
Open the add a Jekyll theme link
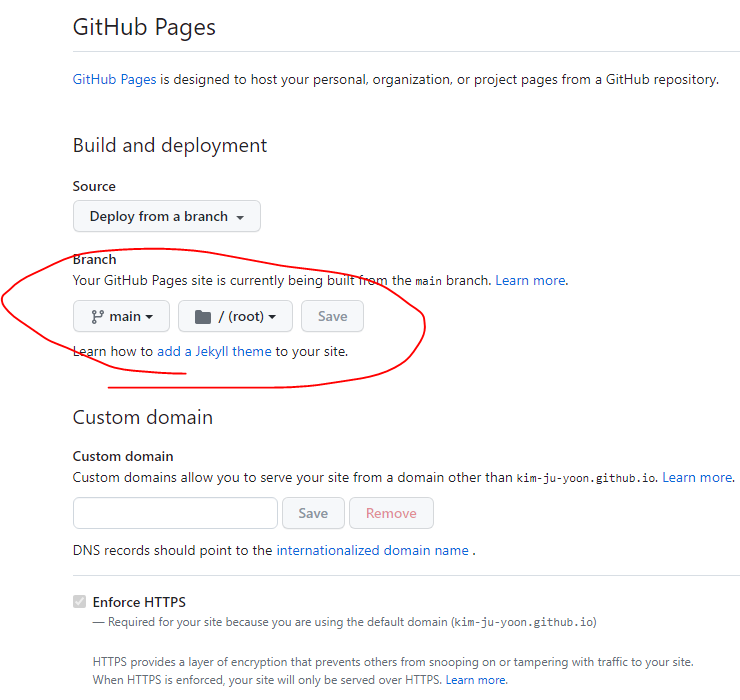[x=214, y=351]
